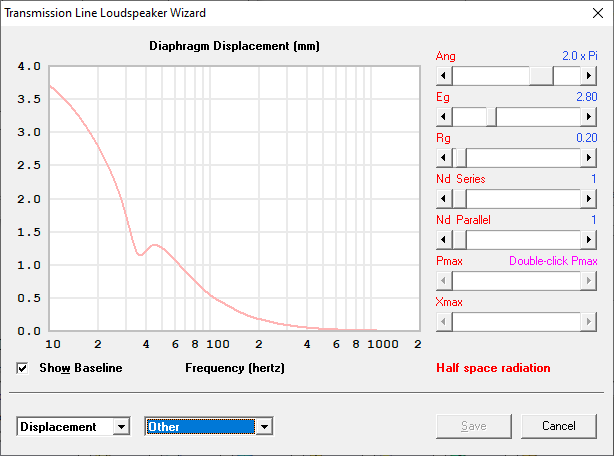Click the Rg slider thumb
Viewport: 614px width, 456px height.
tap(461, 158)
